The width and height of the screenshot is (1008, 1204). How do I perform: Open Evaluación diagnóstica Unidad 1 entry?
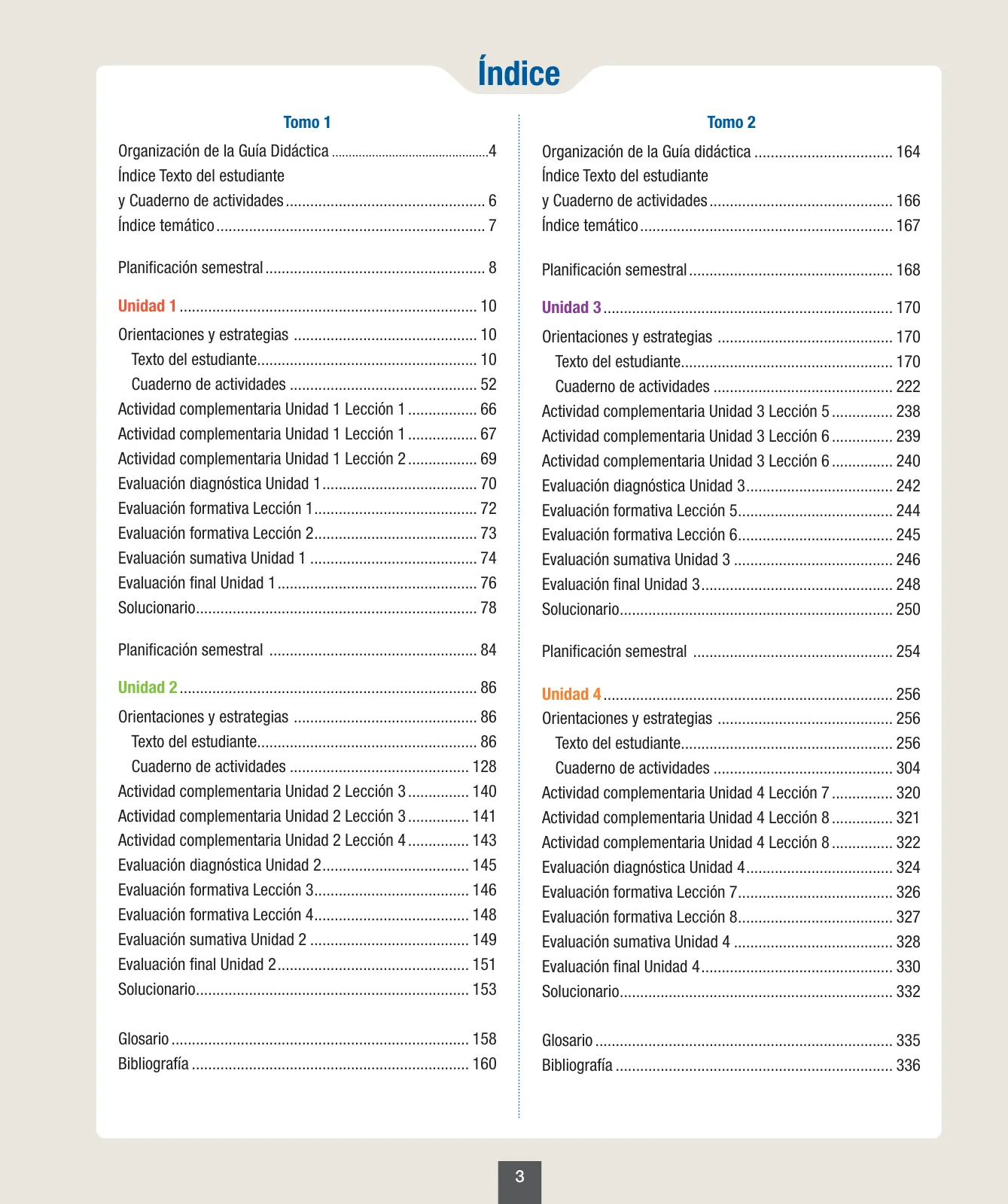(307, 484)
